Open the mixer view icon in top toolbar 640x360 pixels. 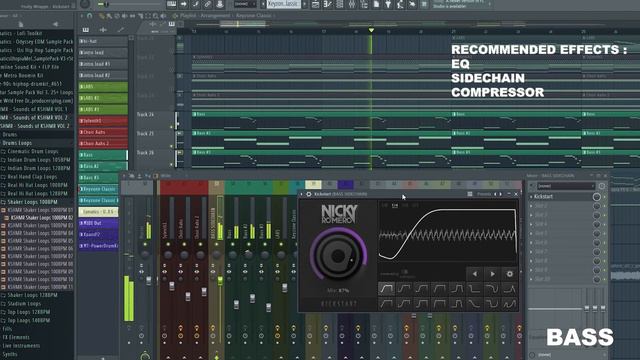351,4
